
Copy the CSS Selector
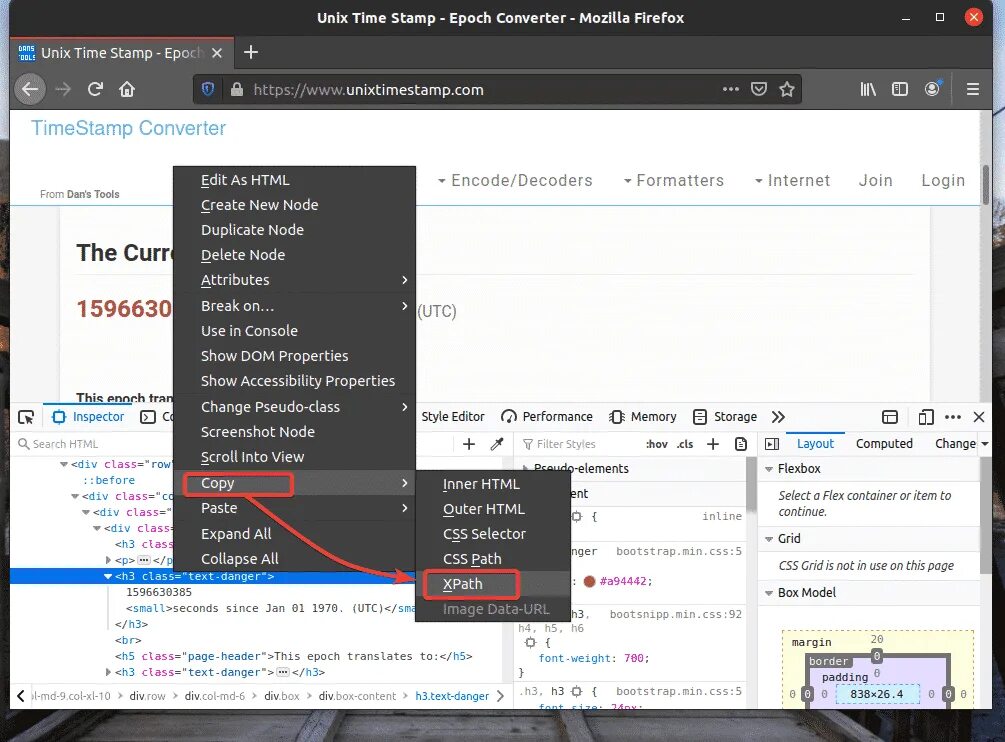(x=492, y=534)
